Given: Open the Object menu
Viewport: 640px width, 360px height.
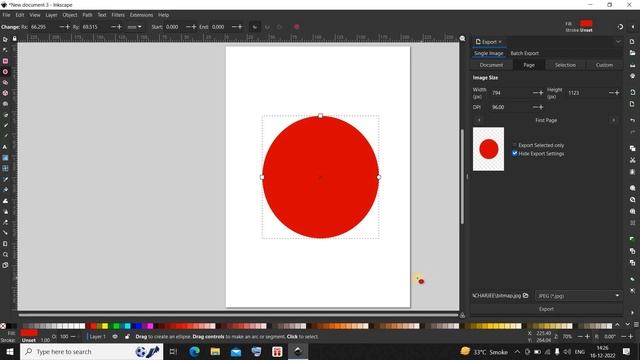Looking at the screenshot, I should coord(69,15).
